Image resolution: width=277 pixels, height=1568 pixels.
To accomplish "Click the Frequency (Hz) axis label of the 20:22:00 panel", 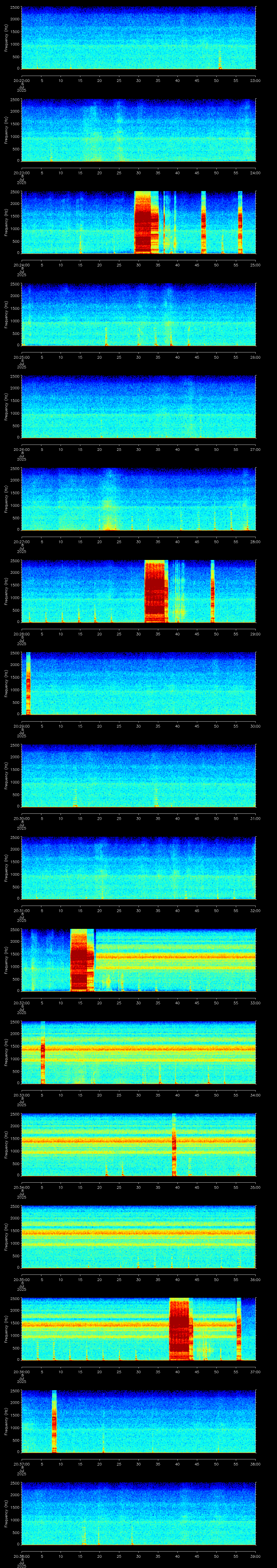I will point(6,38).
